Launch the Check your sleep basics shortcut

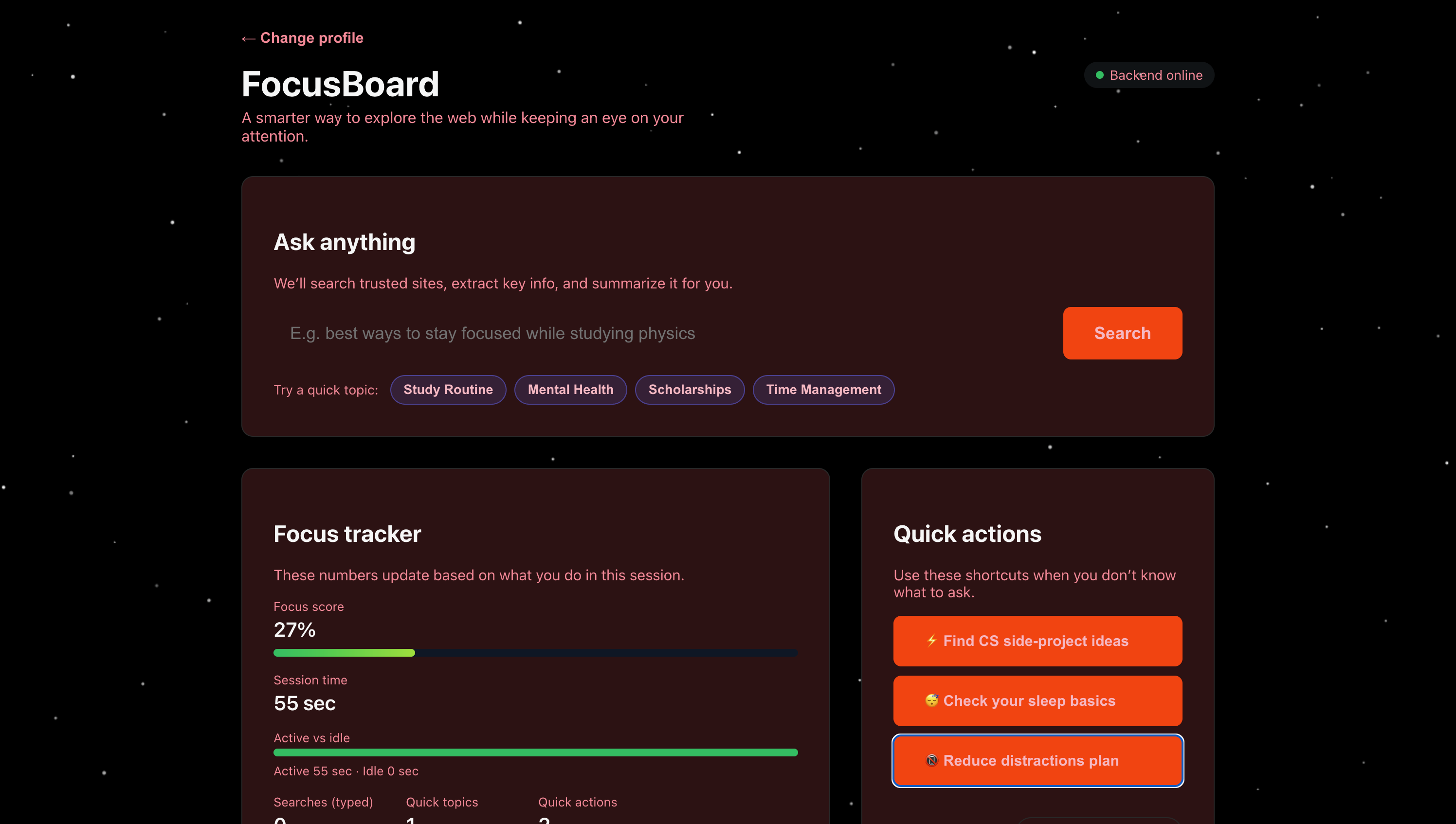coord(1037,700)
